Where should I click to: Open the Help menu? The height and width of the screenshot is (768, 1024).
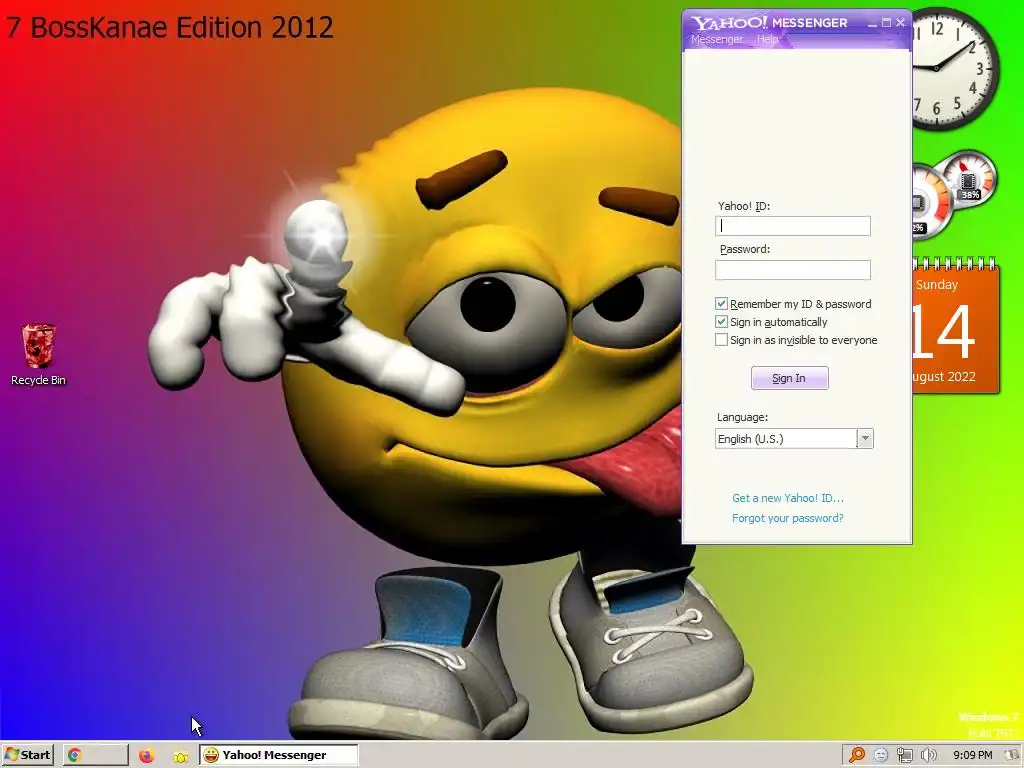(x=767, y=39)
